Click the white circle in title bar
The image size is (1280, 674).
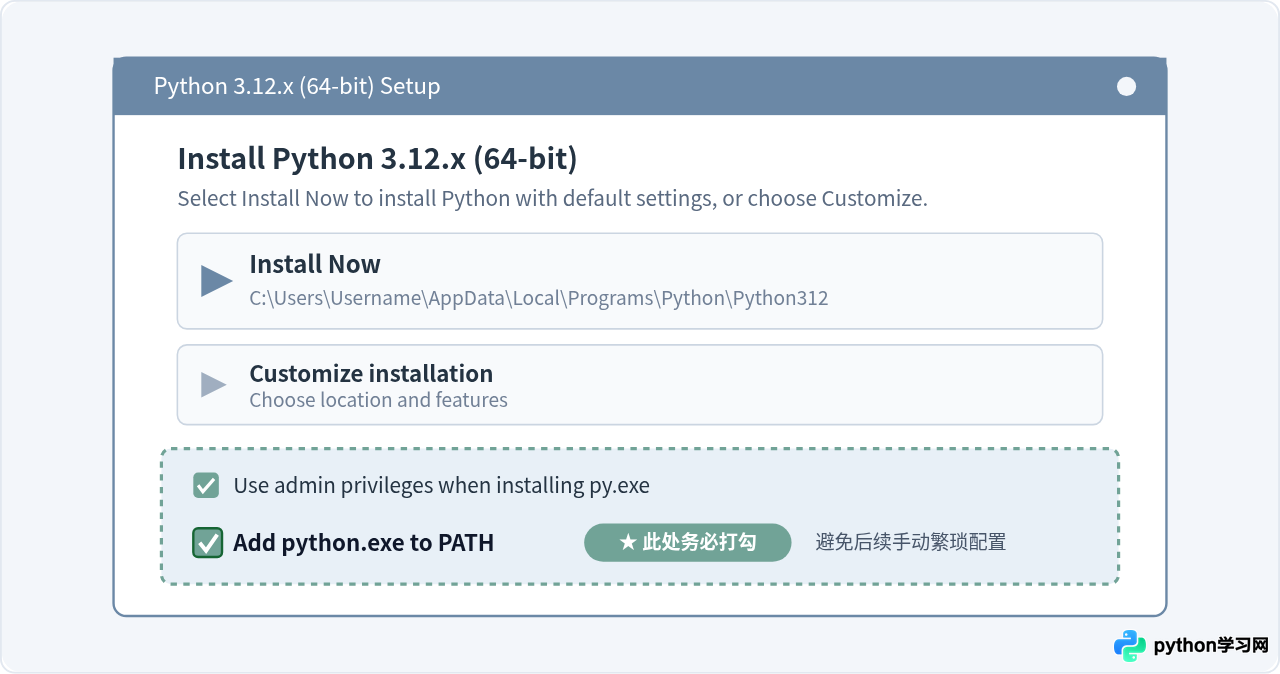(1126, 86)
